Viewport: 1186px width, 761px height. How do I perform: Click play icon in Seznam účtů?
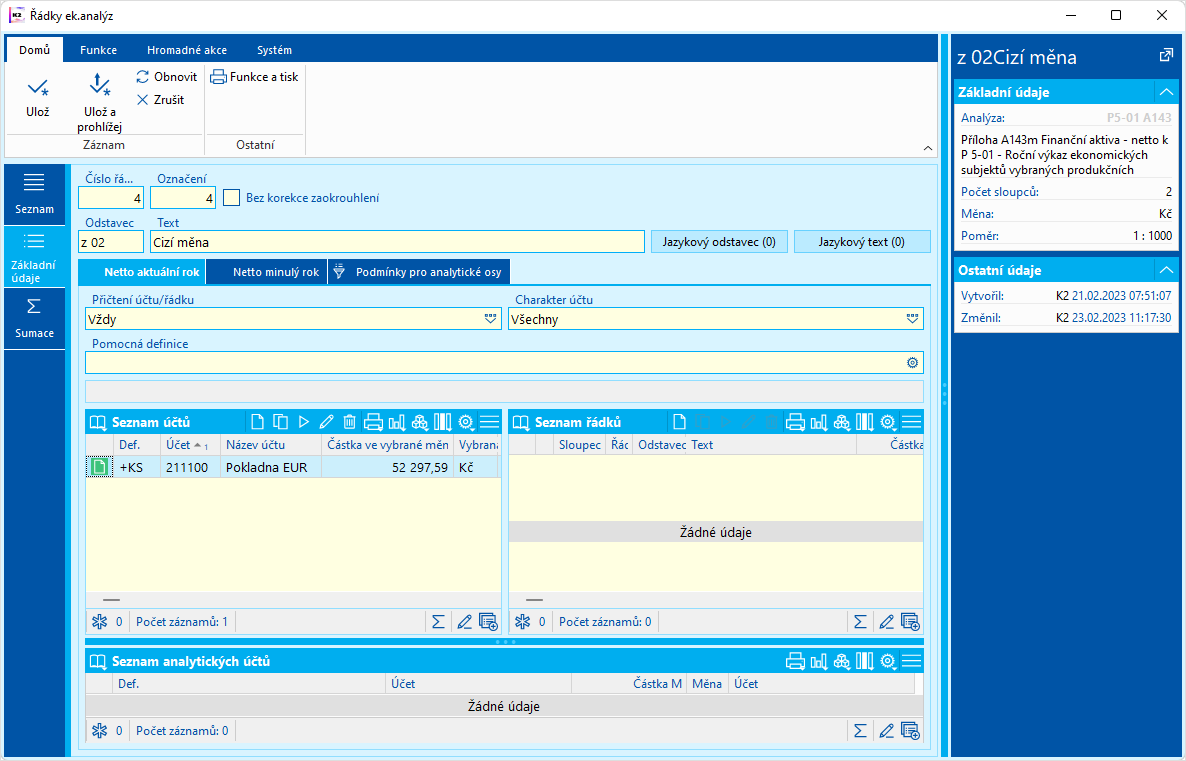[304, 422]
